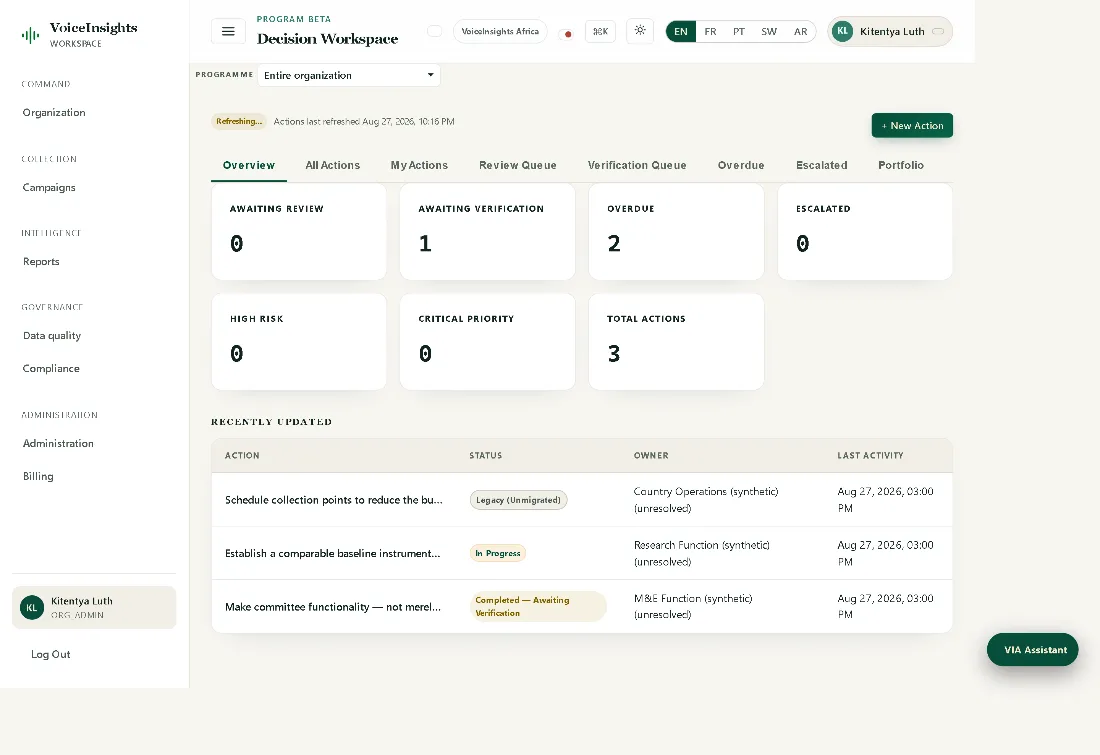Open the Schedule collection points action row

tap(582, 500)
